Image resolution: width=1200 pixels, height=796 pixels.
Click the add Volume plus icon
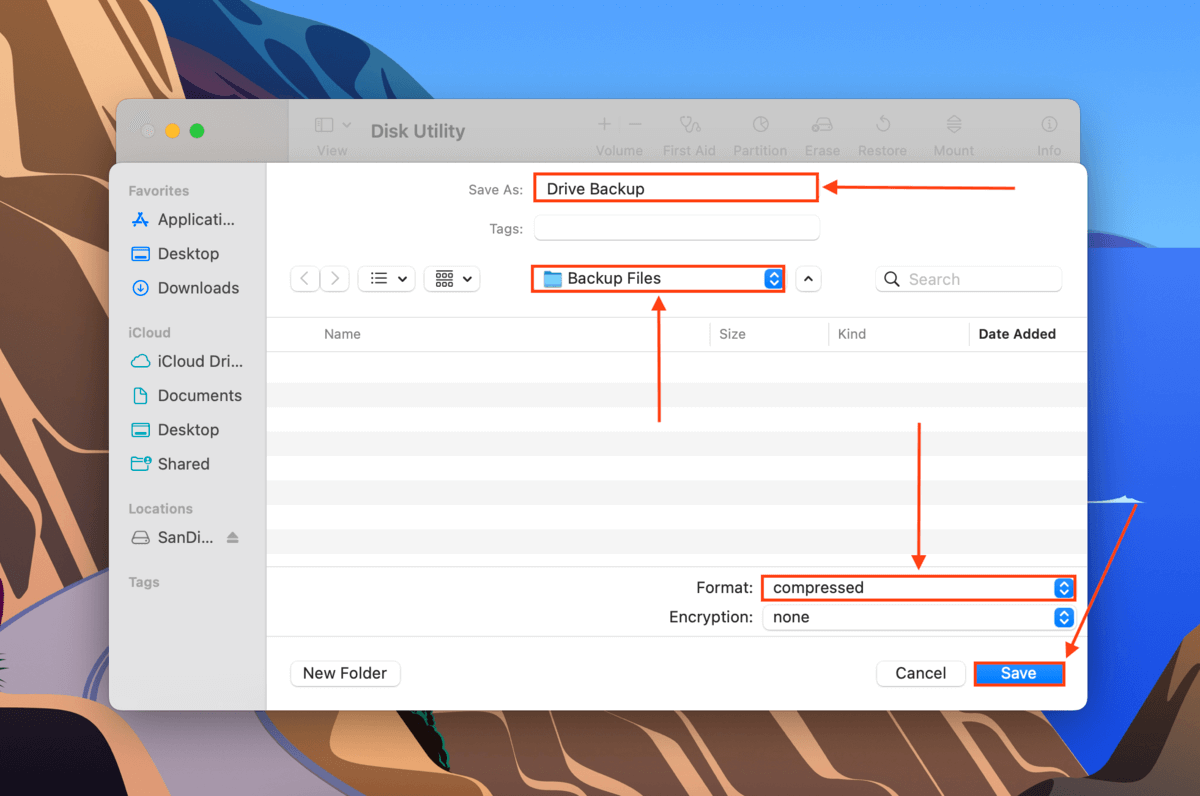point(604,125)
